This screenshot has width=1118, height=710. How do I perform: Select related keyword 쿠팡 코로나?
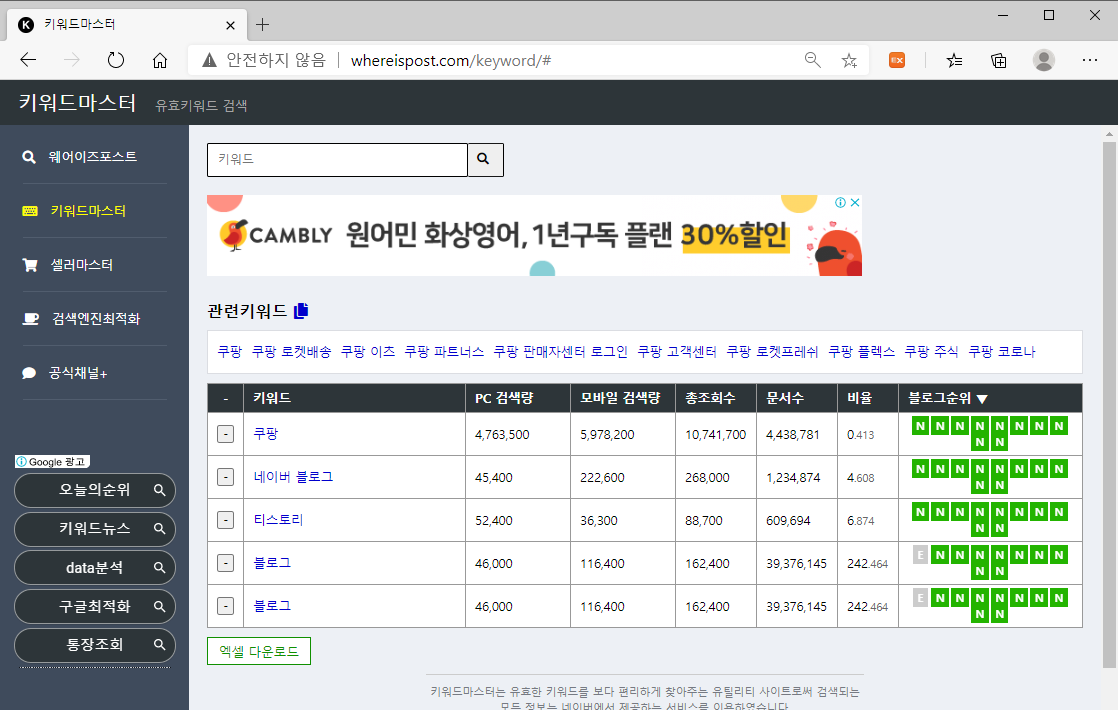[1002, 351]
